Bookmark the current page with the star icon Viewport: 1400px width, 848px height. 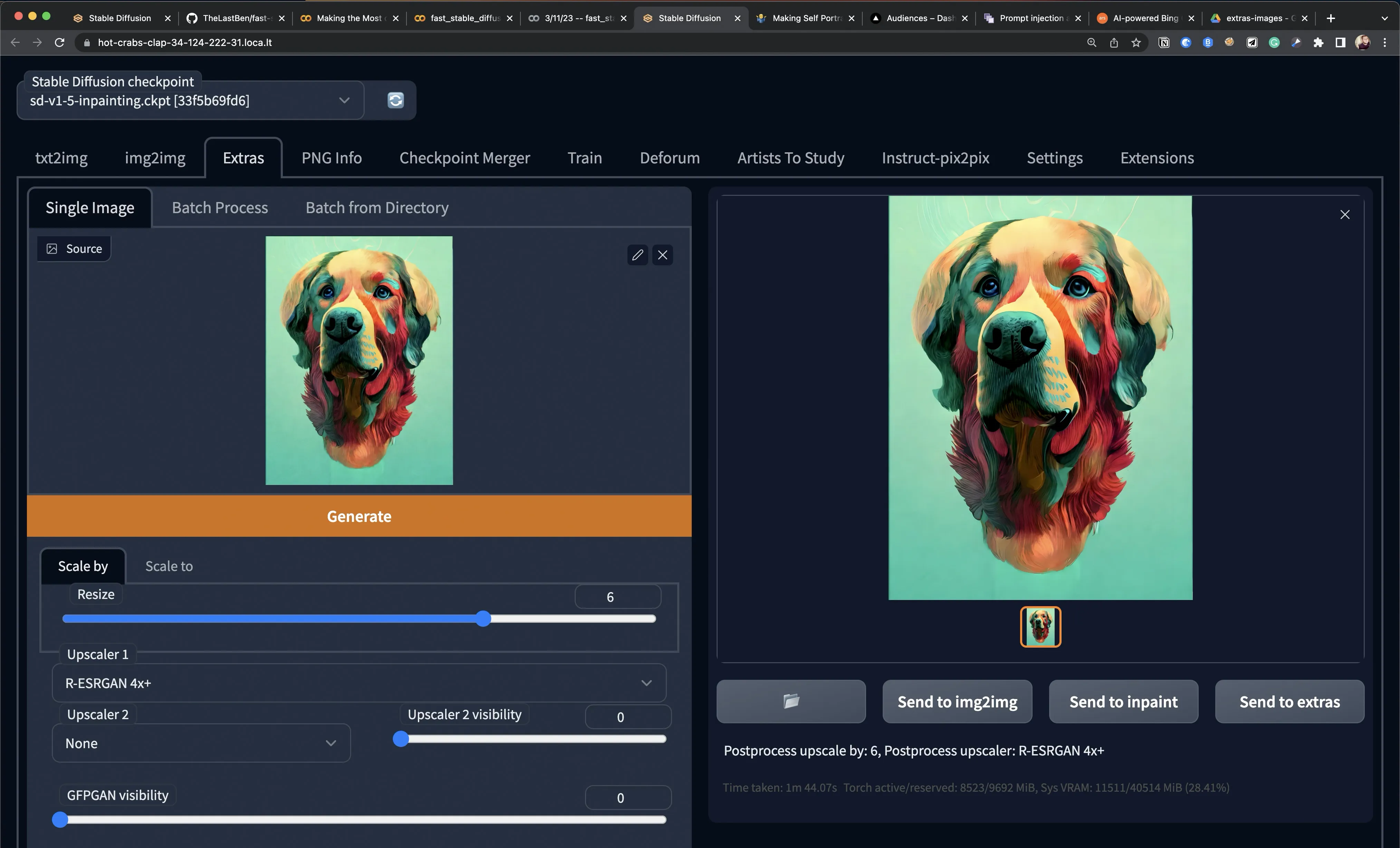click(1137, 42)
